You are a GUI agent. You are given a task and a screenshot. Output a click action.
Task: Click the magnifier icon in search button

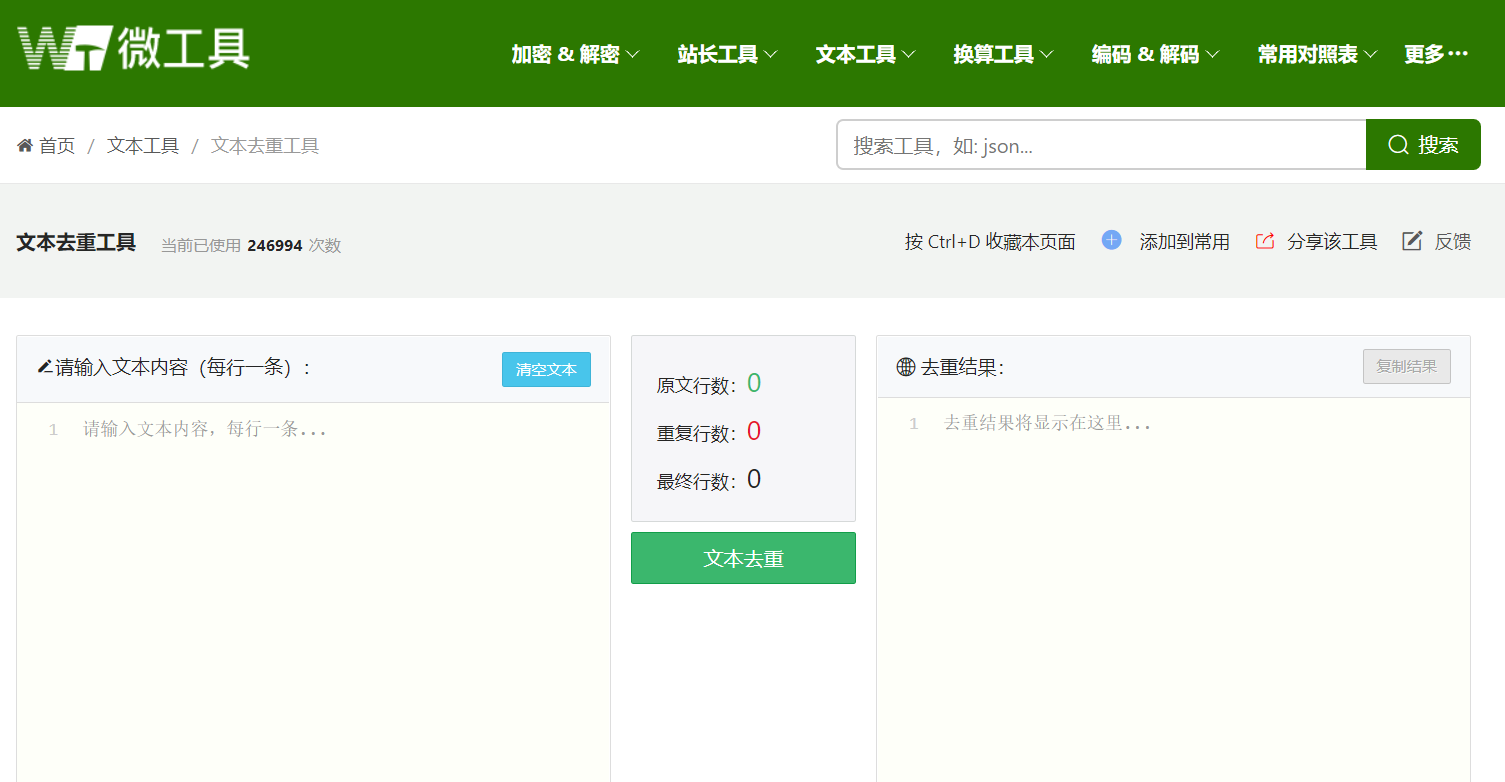pyautogui.click(x=1398, y=145)
